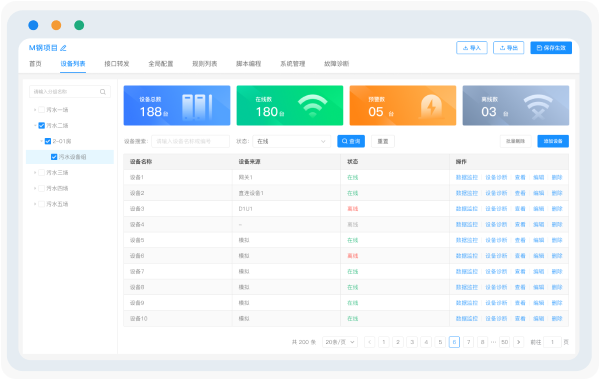Expand the 污水三场 tree node arrow
600x380 pixels.
[35, 173]
